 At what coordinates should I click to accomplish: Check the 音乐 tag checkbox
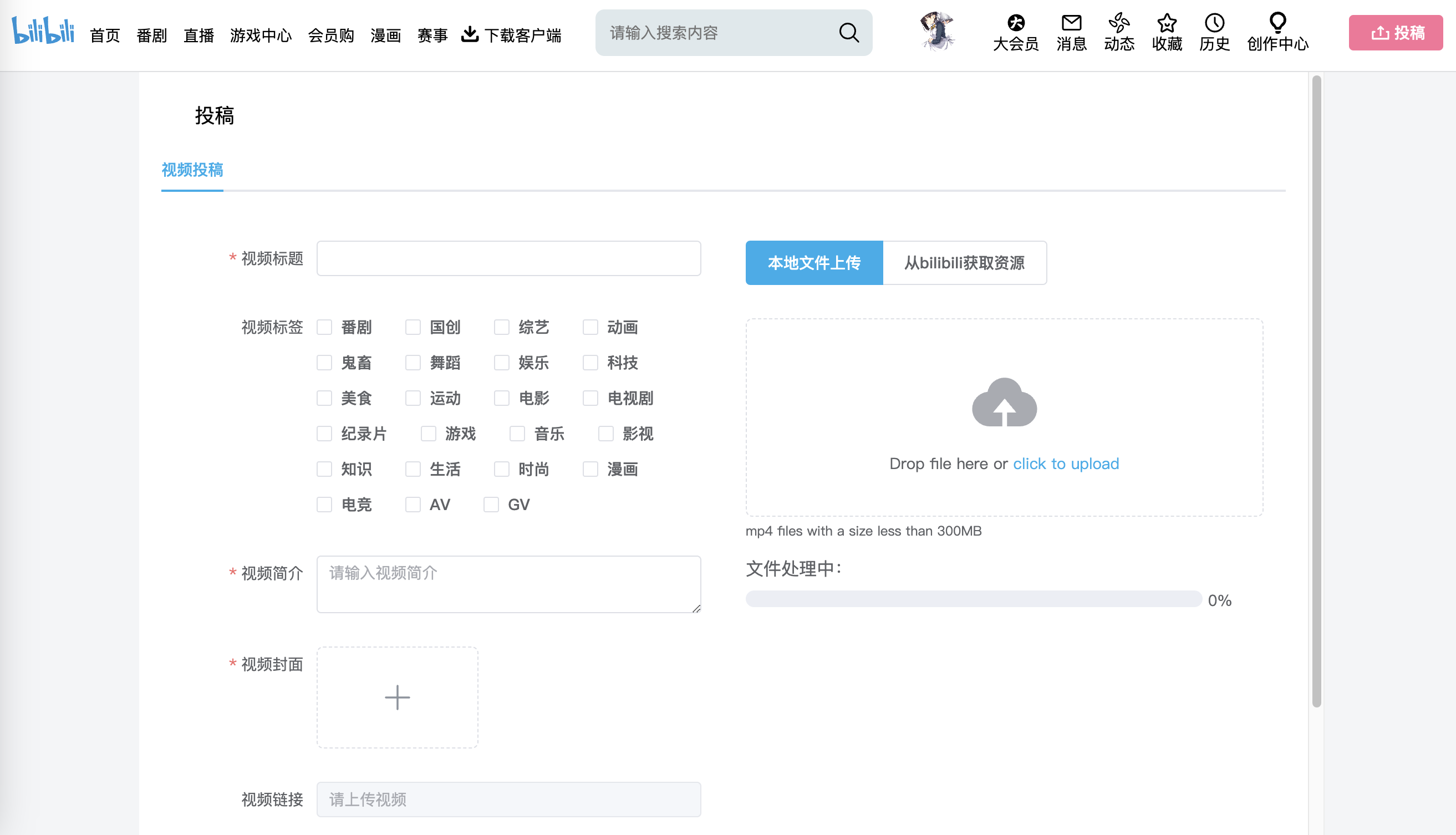[517, 434]
